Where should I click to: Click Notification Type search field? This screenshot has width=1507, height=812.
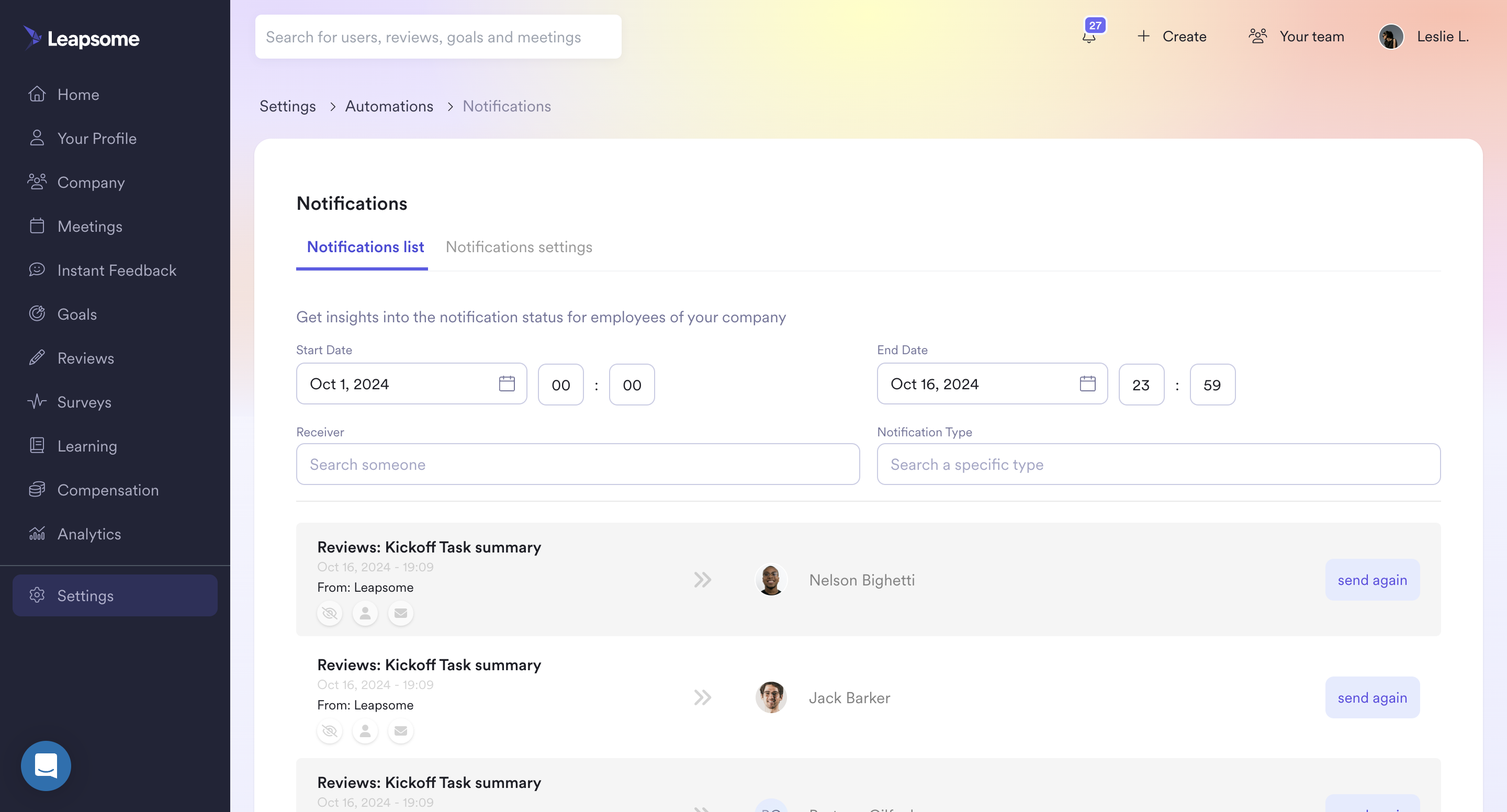1159,464
